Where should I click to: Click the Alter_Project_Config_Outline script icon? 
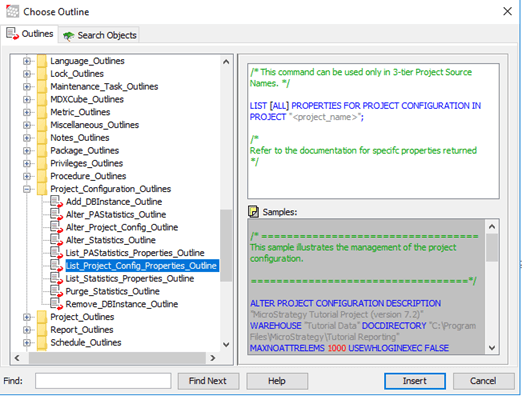(x=56, y=227)
